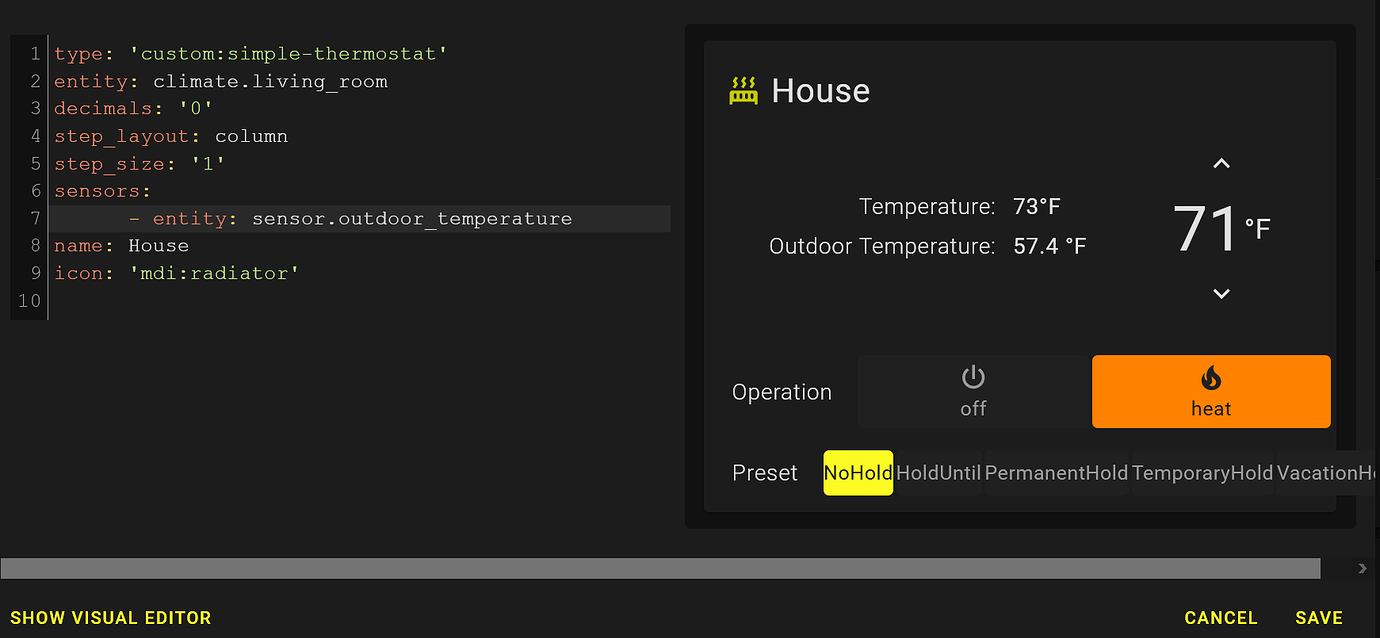Click line number 9 in the YAML editor
This screenshot has width=1380, height=638.
35,273
